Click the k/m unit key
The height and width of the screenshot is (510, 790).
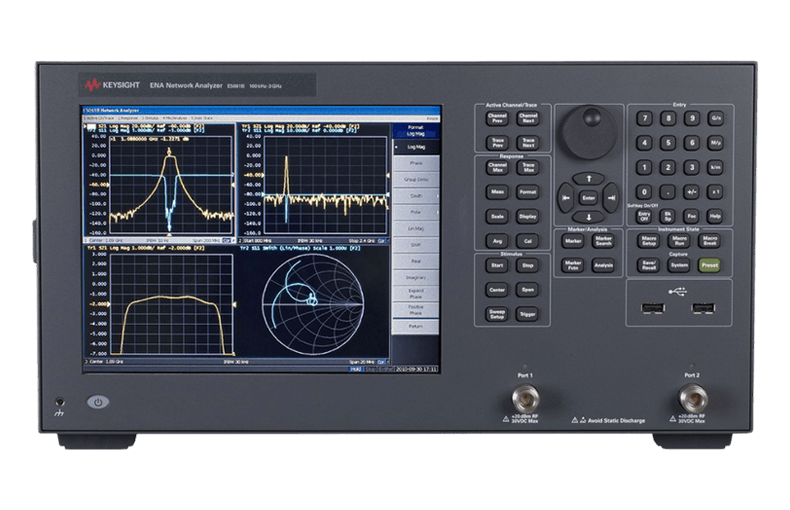(716, 167)
